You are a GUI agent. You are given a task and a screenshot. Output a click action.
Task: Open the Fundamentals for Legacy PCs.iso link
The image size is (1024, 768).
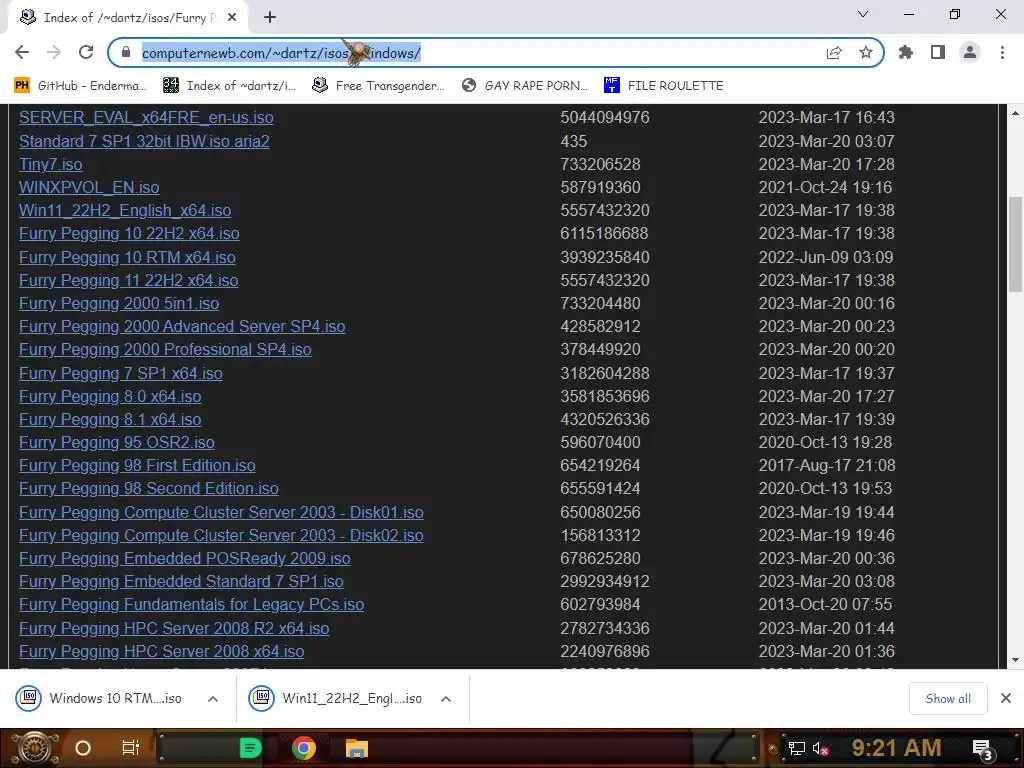(191, 605)
